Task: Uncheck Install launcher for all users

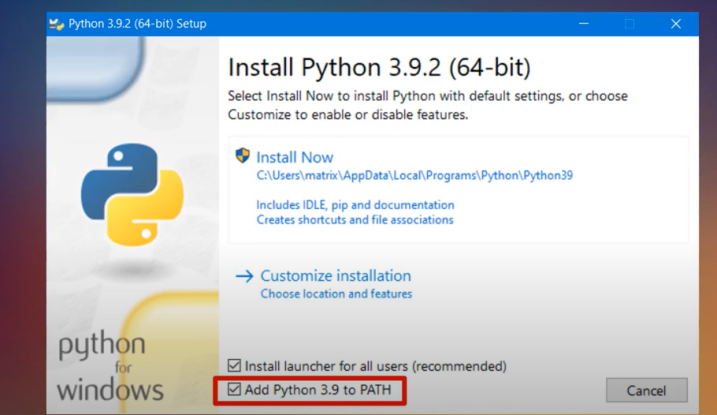Action: coord(235,366)
